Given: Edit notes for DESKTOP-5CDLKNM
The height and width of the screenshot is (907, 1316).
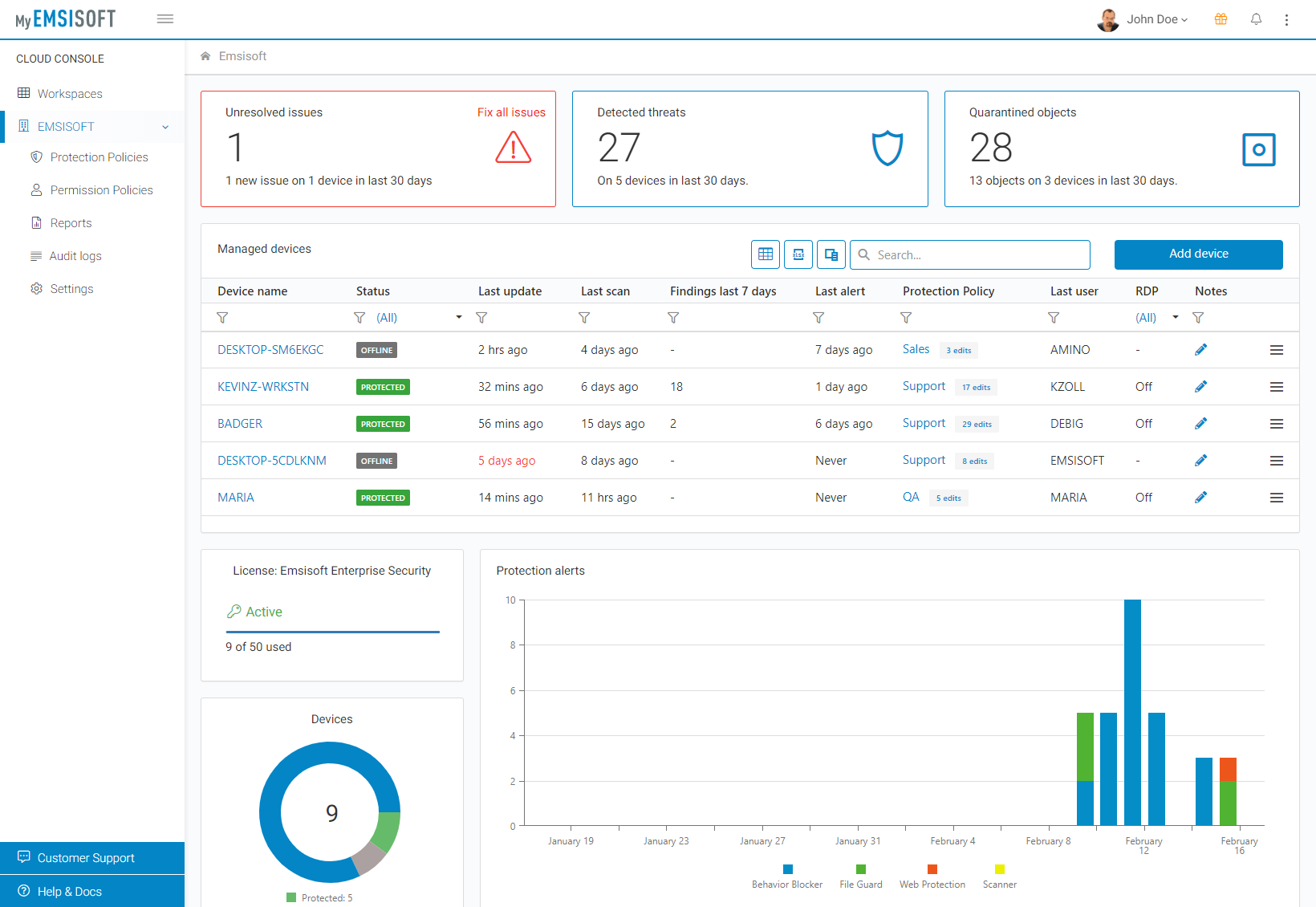Looking at the screenshot, I should (1200, 461).
